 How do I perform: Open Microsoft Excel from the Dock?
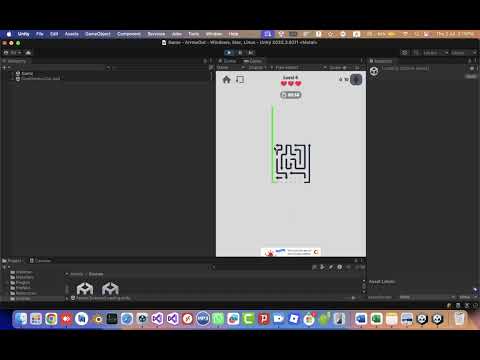click(376, 319)
